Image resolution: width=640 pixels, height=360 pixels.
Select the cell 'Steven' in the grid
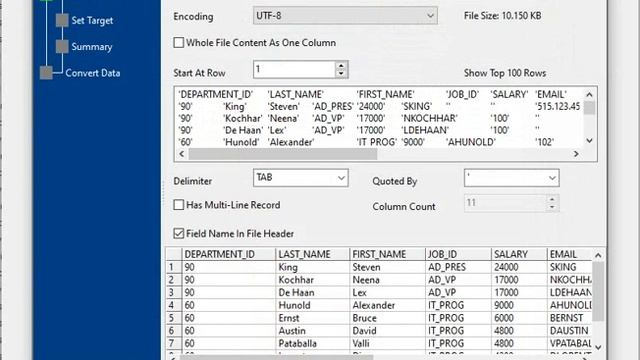pos(387,267)
